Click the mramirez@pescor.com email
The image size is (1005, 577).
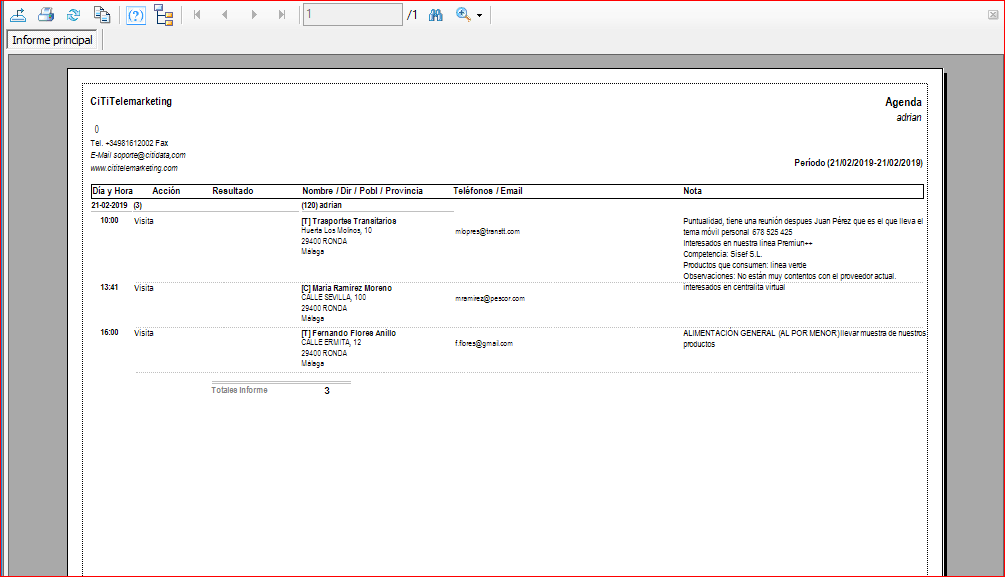[x=490, y=299]
